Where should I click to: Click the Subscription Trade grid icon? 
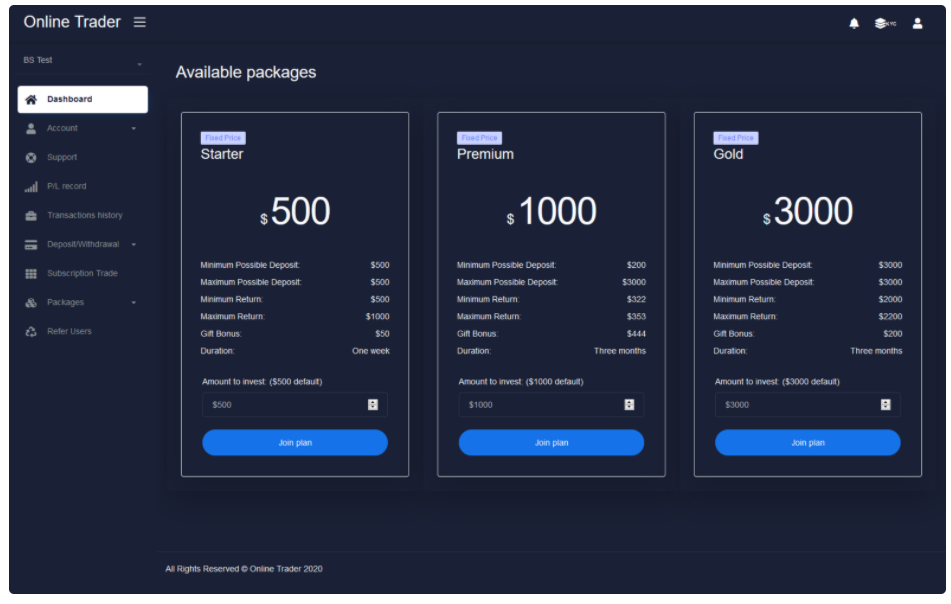(x=31, y=274)
